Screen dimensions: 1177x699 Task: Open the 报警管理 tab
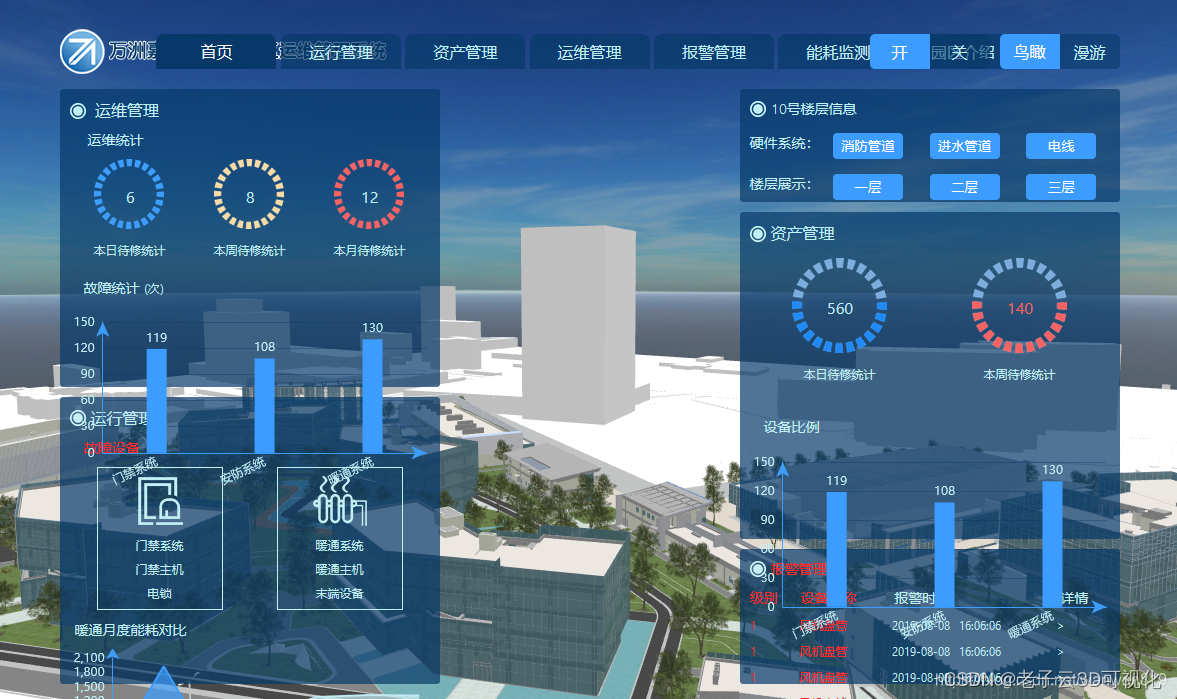pyautogui.click(x=714, y=52)
